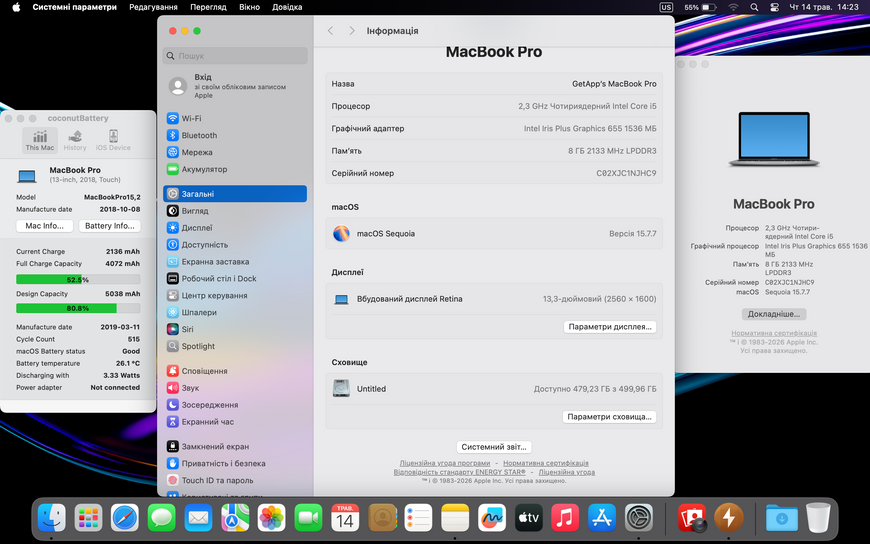Open coconutBattery icon in Dock

(729, 518)
